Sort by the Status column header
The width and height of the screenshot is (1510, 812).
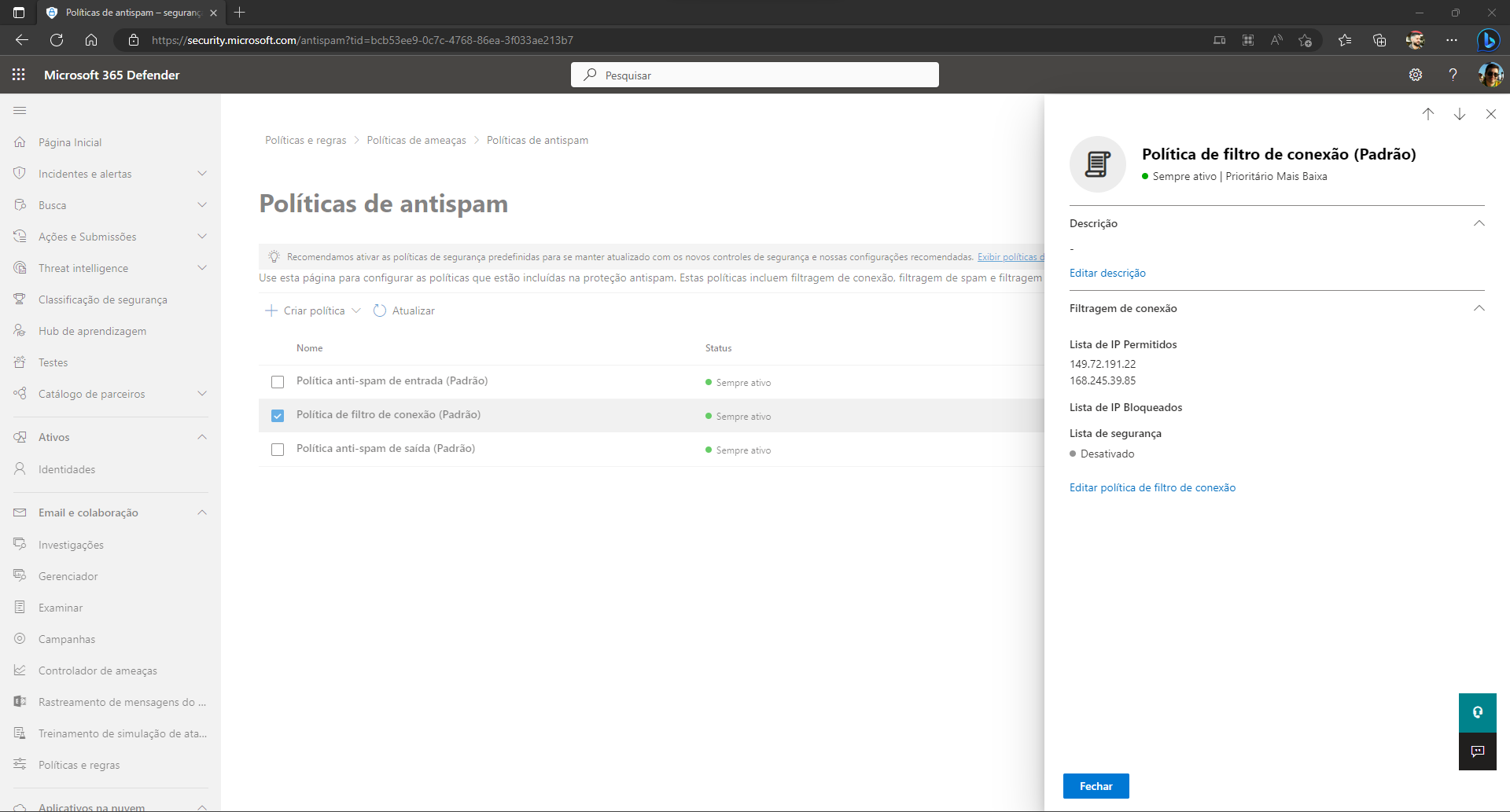click(718, 348)
